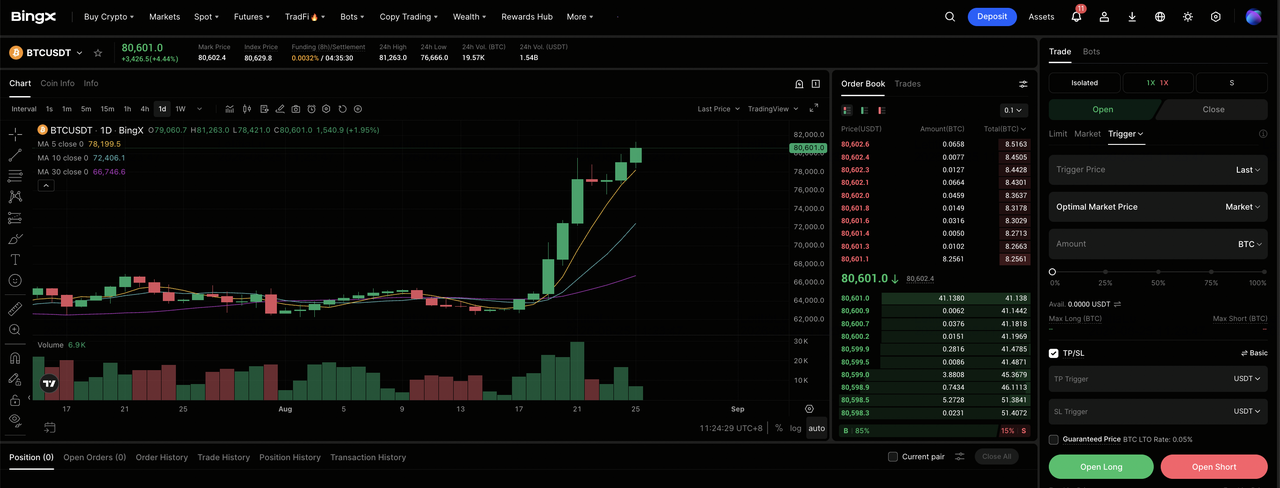The width and height of the screenshot is (1280, 488).
Task: Open the Last Price dropdown
Action: (717, 109)
